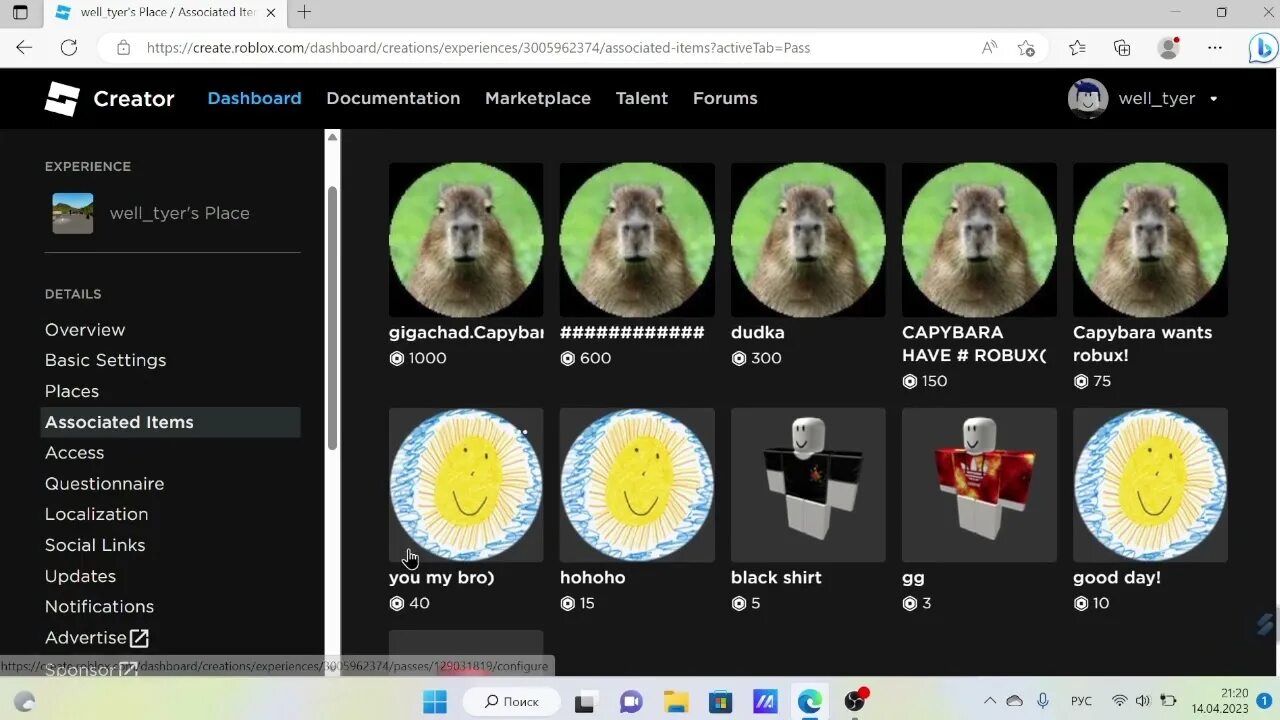Image resolution: width=1280 pixels, height=720 pixels.
Task: Click the 1000 Robux price
Action: click(x=427, y=358)
